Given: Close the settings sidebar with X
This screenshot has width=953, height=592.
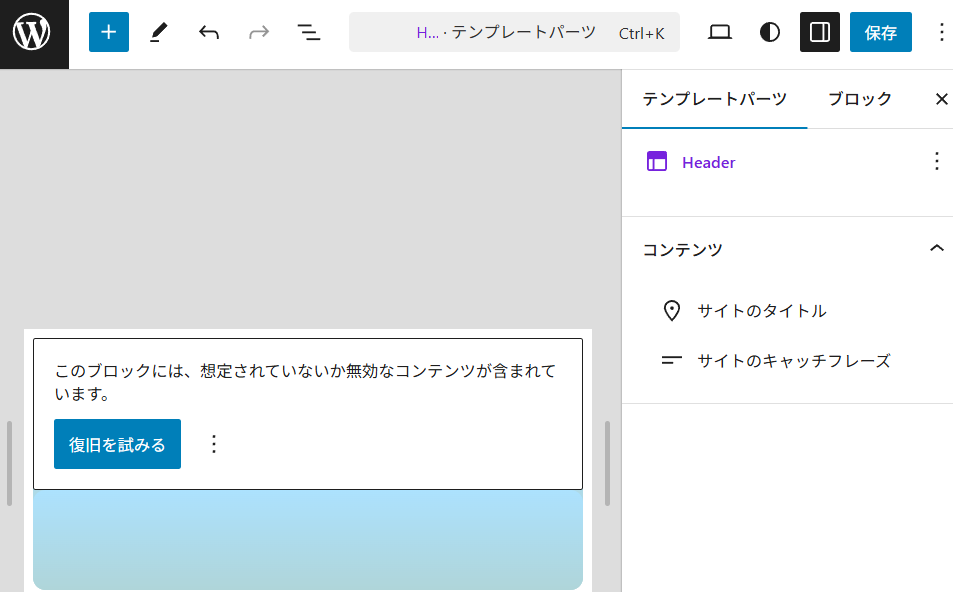Looking at the screenshot, I should coord(941,99).
